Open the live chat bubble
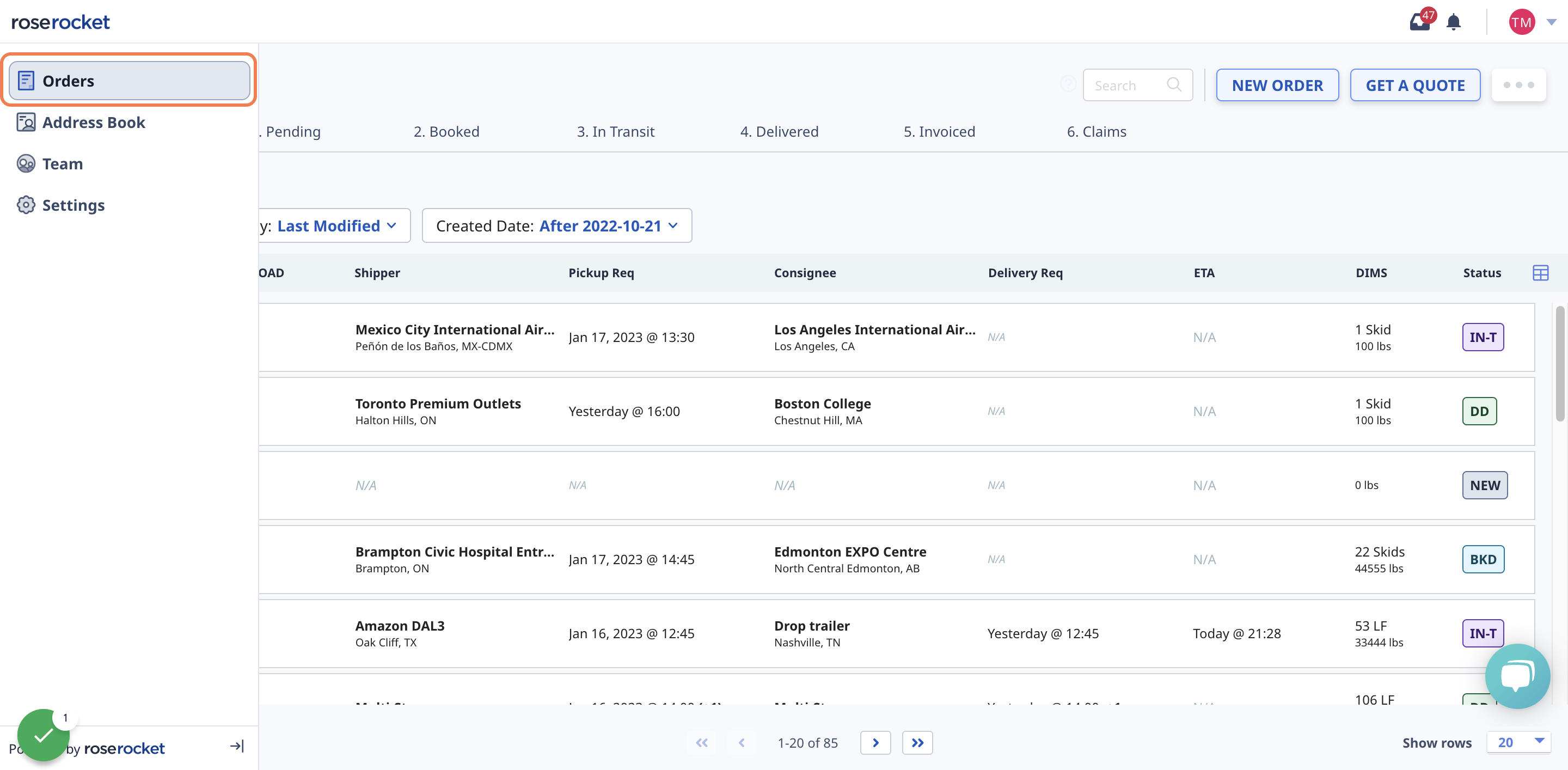Viewport: 1568px width, 770px height. pos(1517,676)
